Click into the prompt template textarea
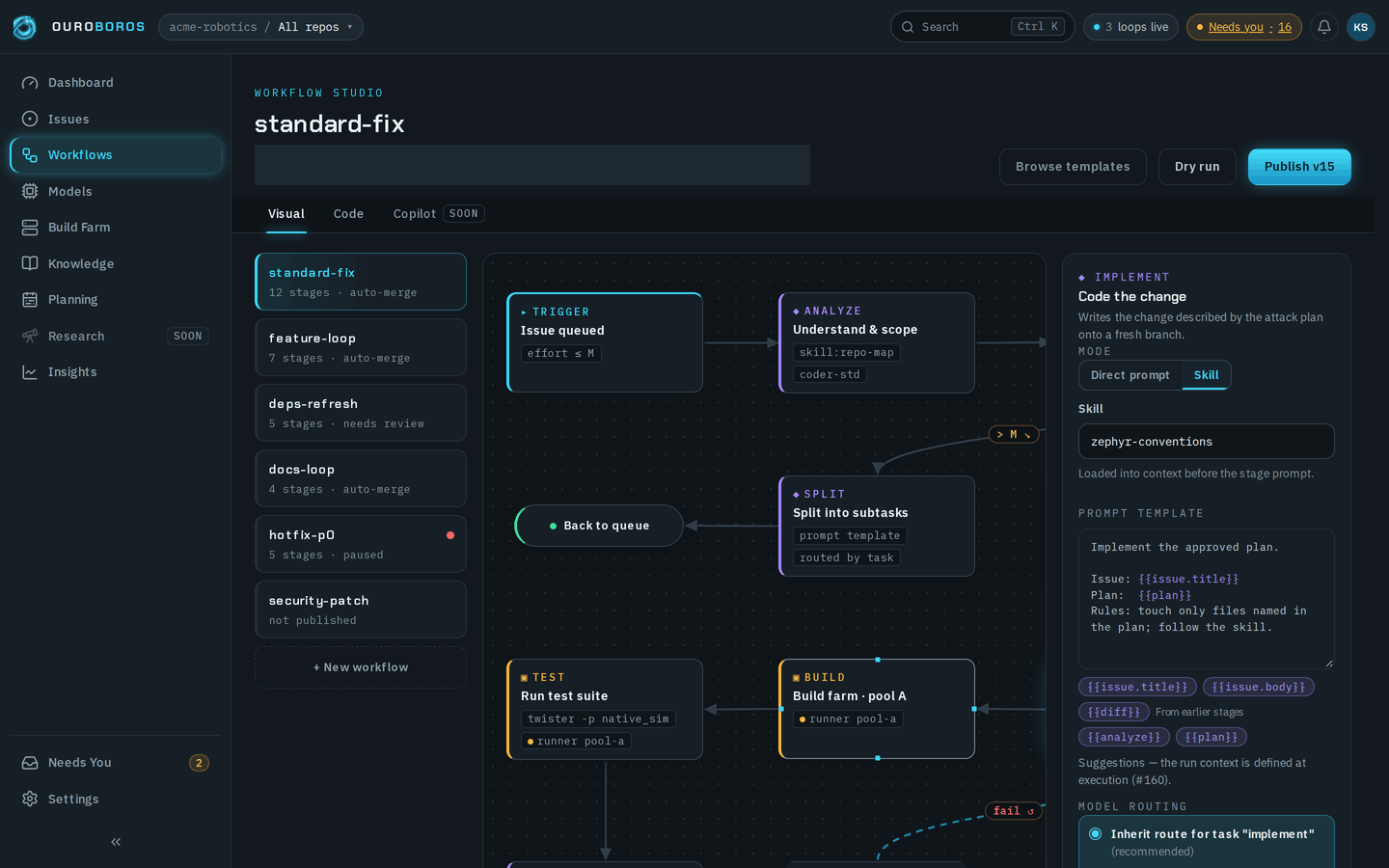 coord(1207,599)
